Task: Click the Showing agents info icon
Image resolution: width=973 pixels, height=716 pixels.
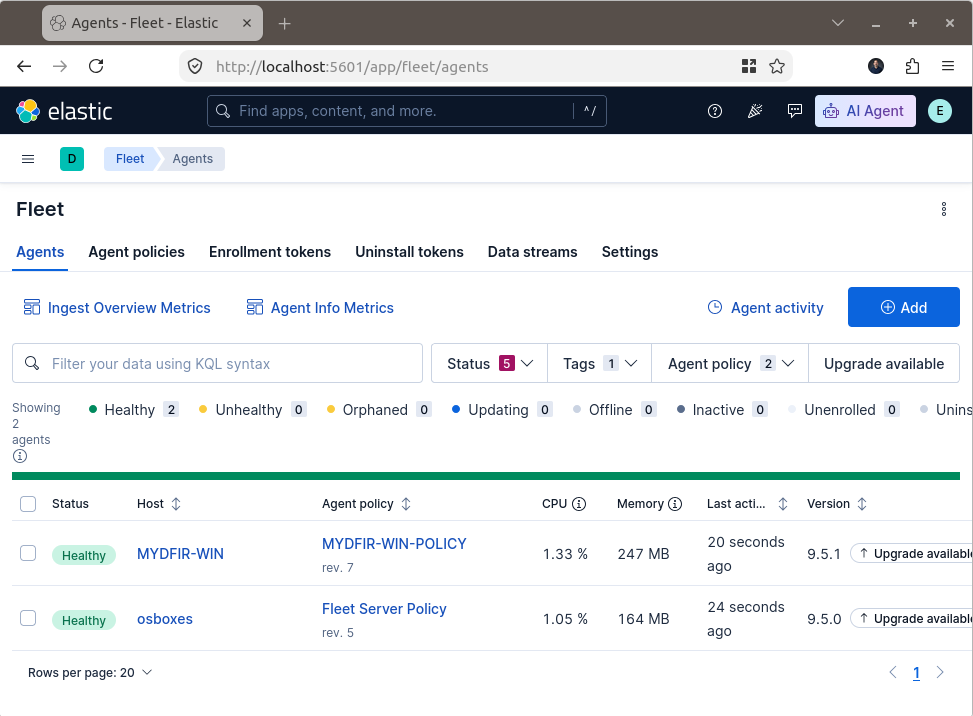Action: tap(20, 456)
